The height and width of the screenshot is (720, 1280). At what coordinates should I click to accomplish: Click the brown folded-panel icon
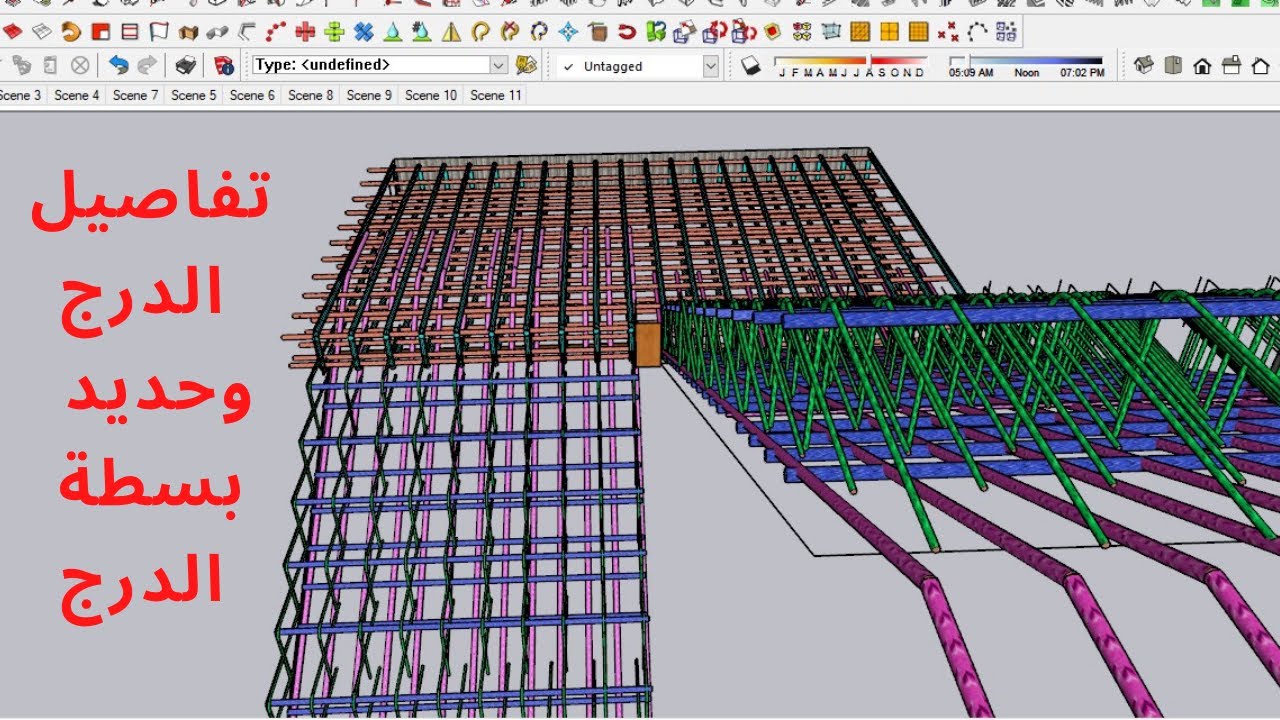tap(188, 32)
